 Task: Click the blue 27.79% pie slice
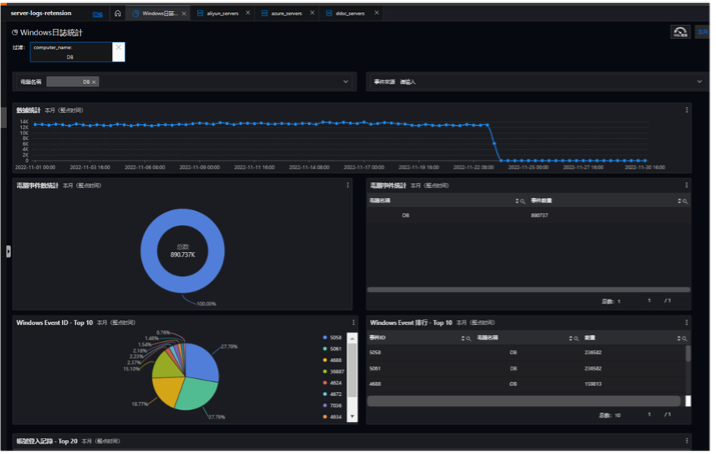click(201, 363)
